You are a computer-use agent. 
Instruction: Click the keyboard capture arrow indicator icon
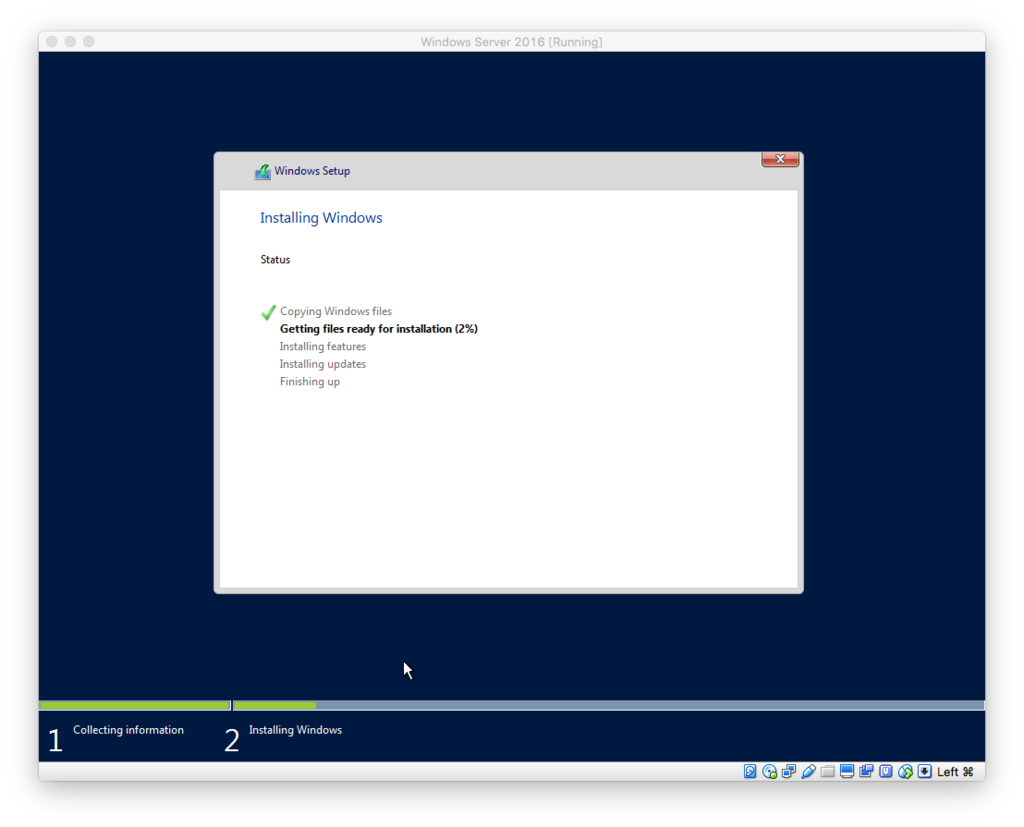(x=925, y=771)
